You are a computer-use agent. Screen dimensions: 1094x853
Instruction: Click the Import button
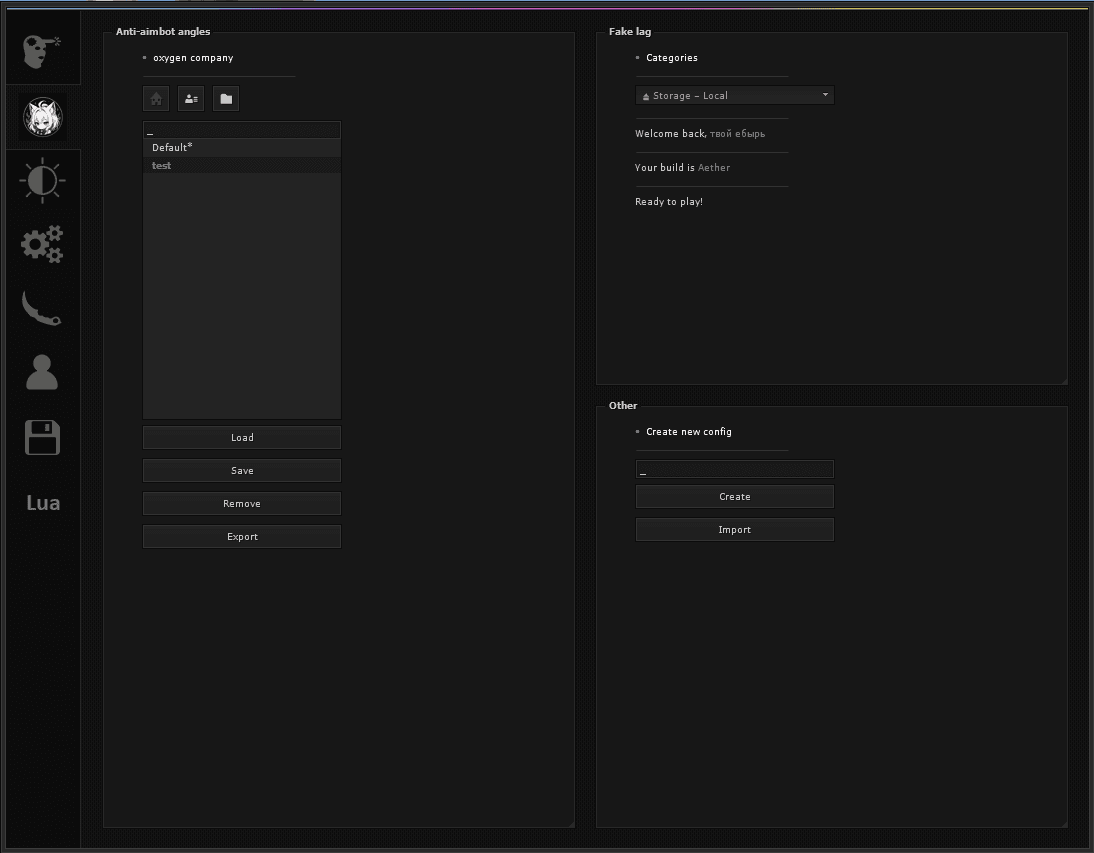(735, 529)
